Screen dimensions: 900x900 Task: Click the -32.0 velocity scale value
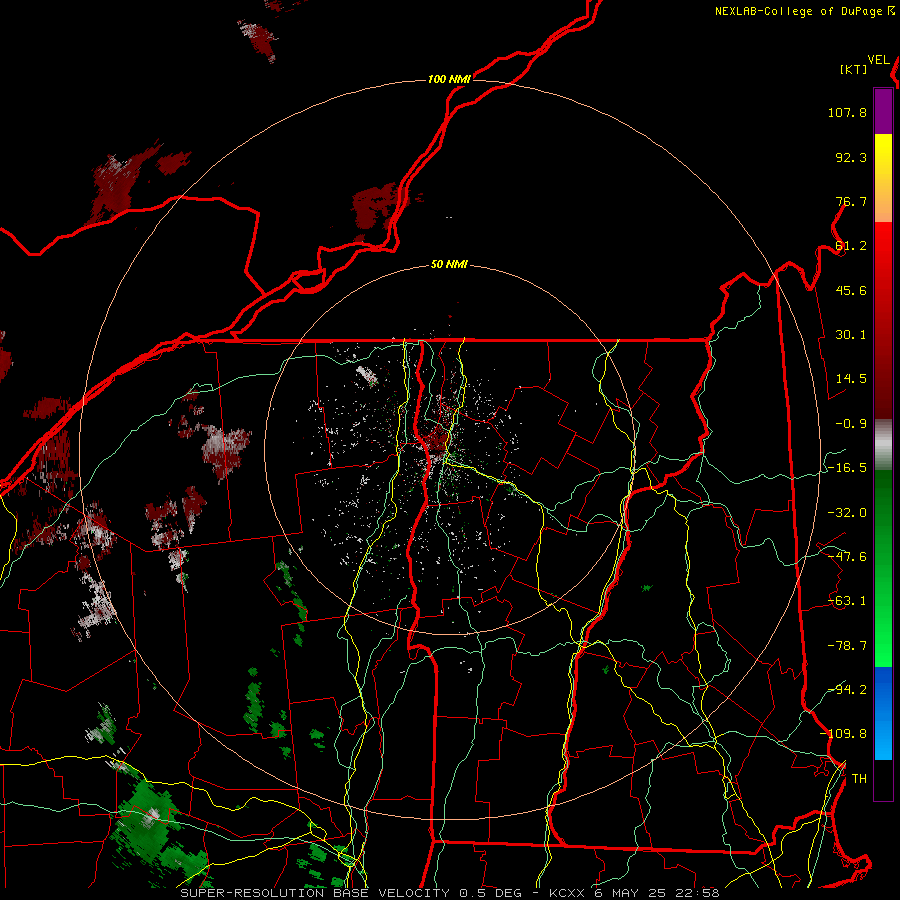click(x=847, y=513)
